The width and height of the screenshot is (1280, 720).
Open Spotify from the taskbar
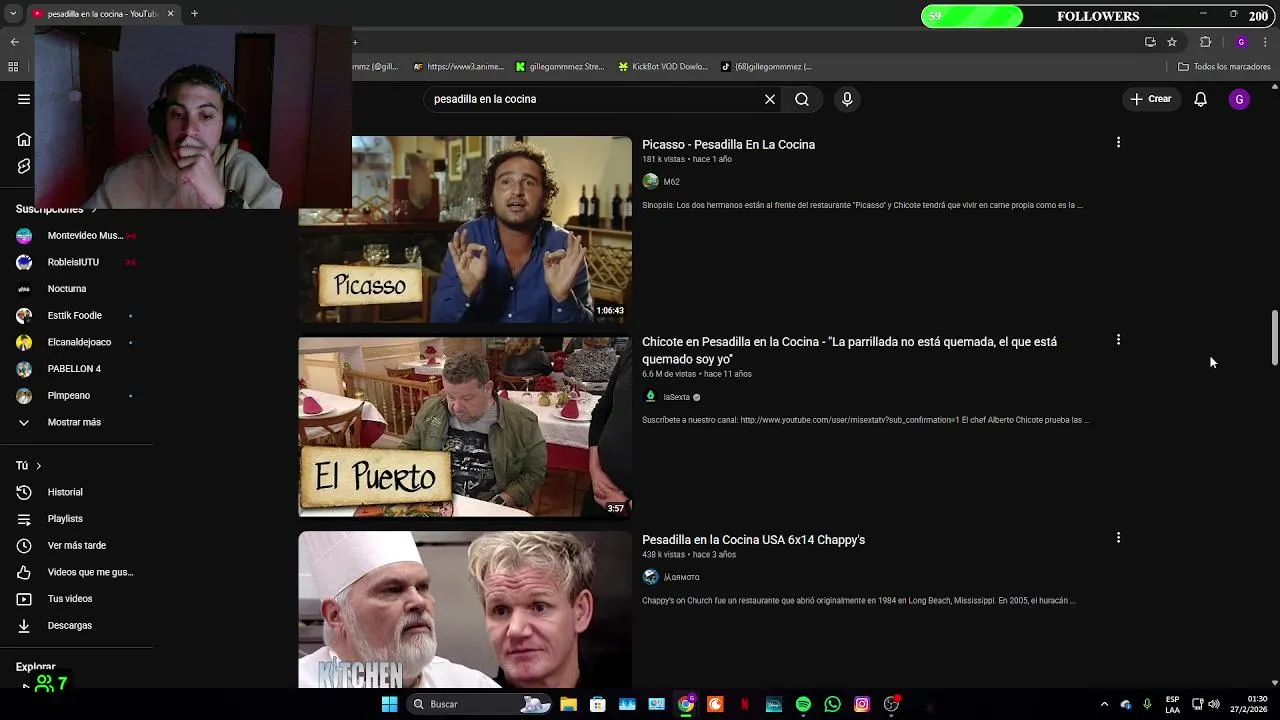pos(803,704)
